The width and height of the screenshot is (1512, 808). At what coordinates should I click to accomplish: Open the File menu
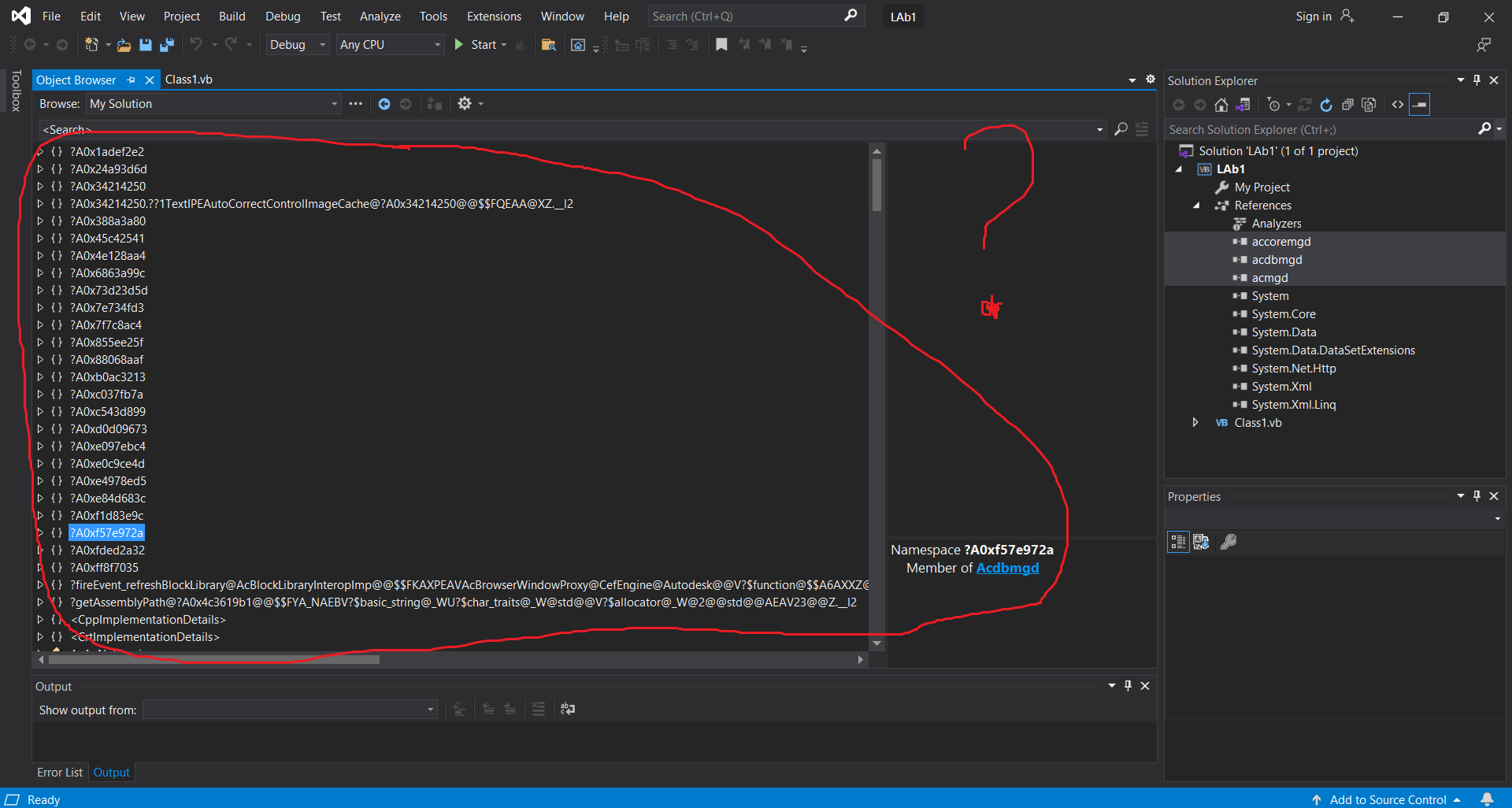tap(51, 17)
